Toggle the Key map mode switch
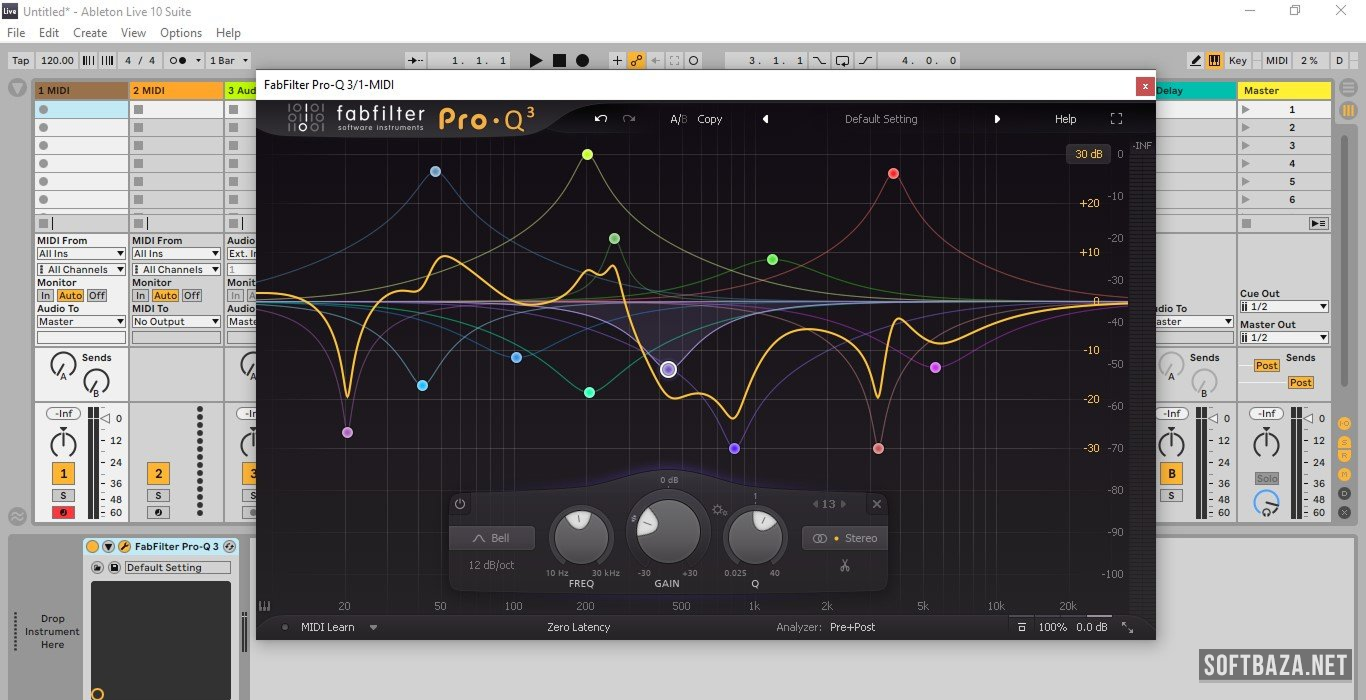Viewport: 1366px width, 700px height. pyautogui.click(x=1238, y=60)
